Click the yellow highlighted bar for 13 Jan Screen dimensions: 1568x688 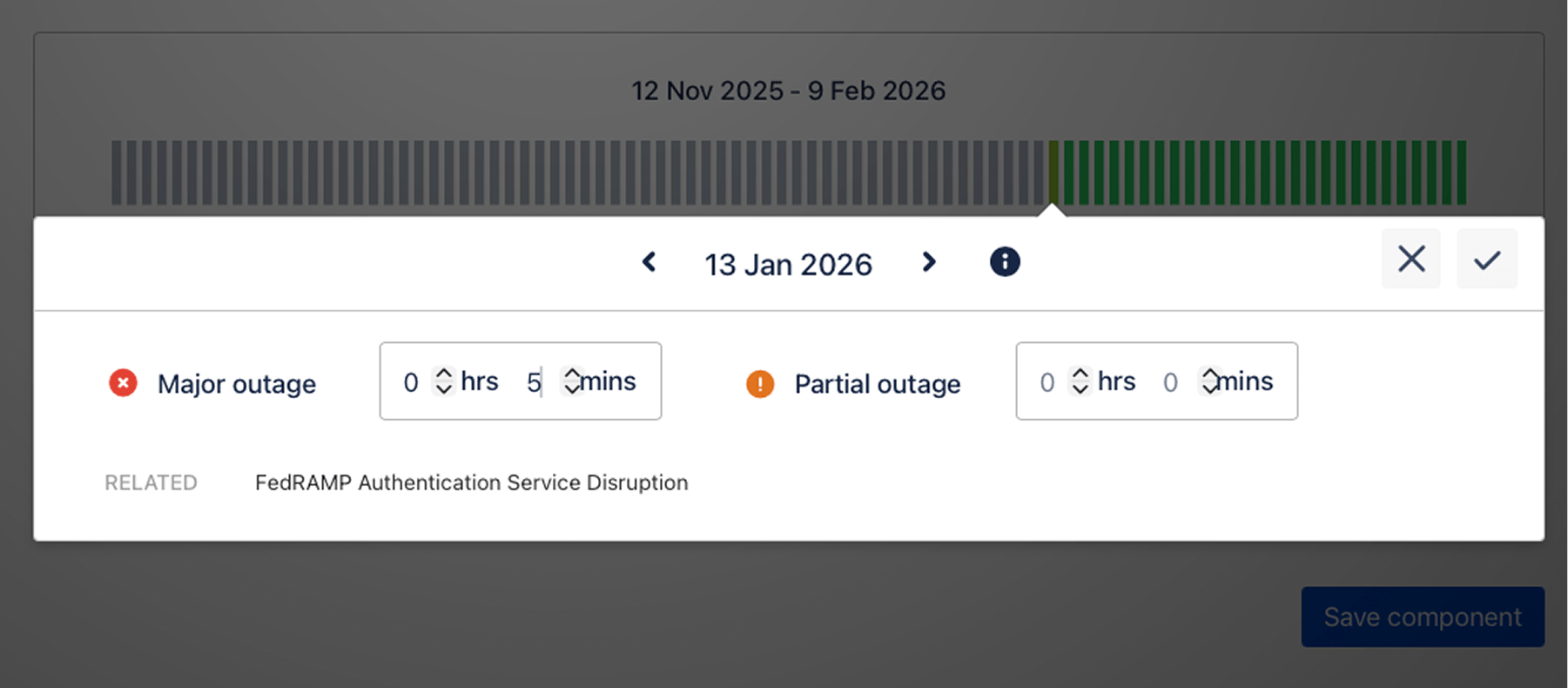point(1055,172)
